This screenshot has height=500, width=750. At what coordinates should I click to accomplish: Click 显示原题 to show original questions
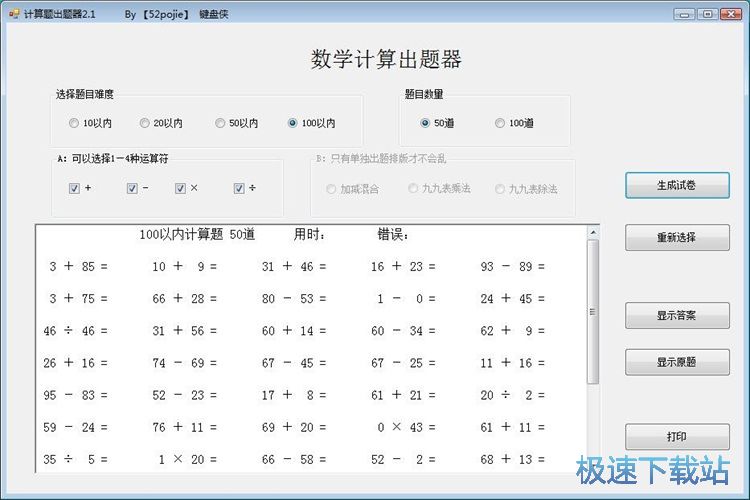[677, 362]
